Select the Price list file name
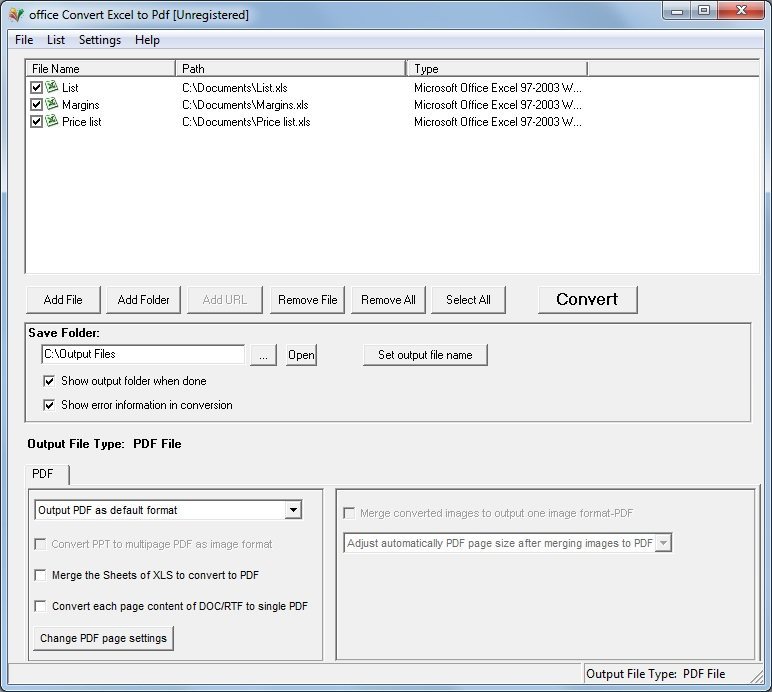The image size is (772, 692). pyautogui.click(x=81, y=122)
